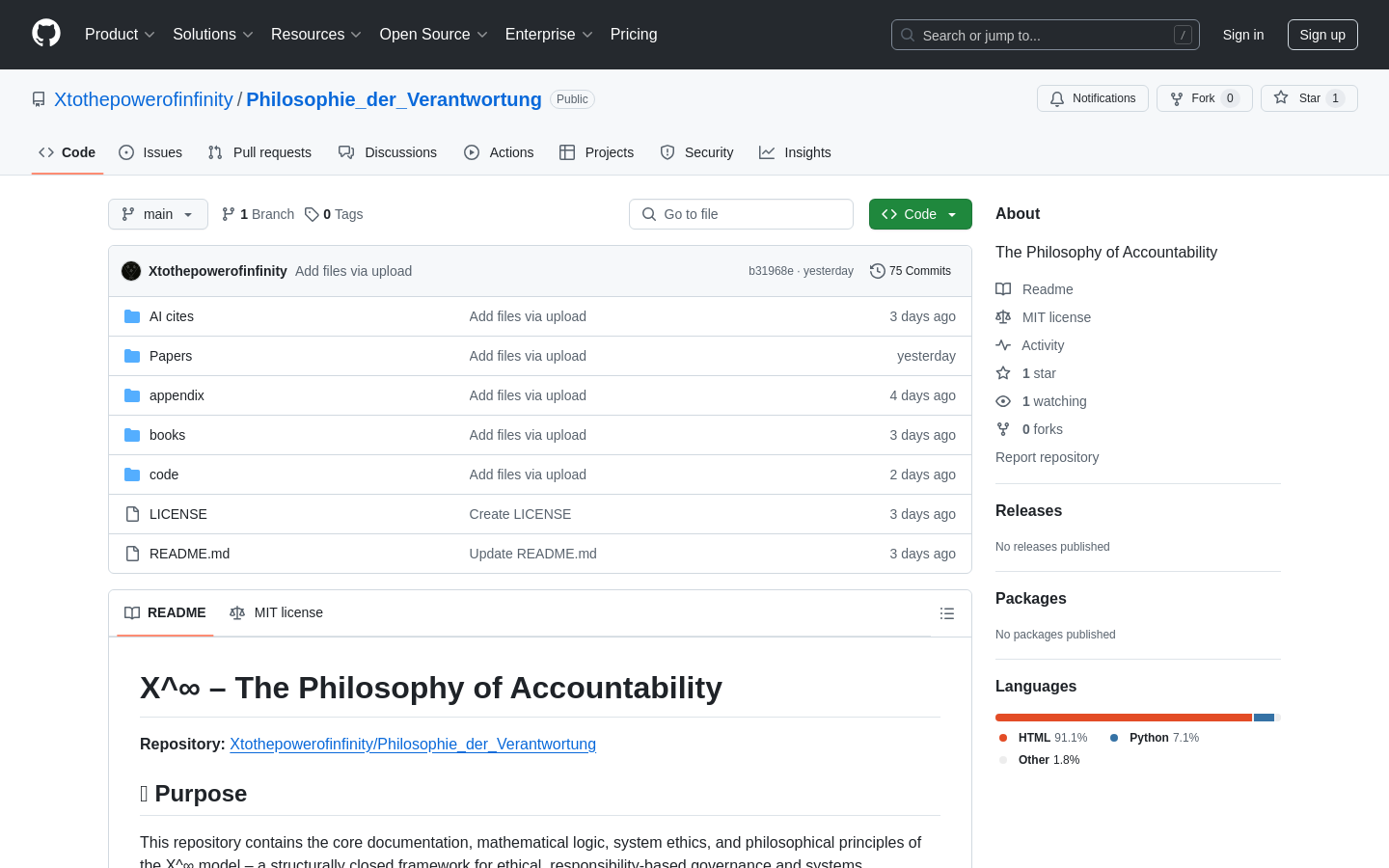Click the Pricing link
The width and height of the screenshot is (1389, 868).
tap(634, 35)
